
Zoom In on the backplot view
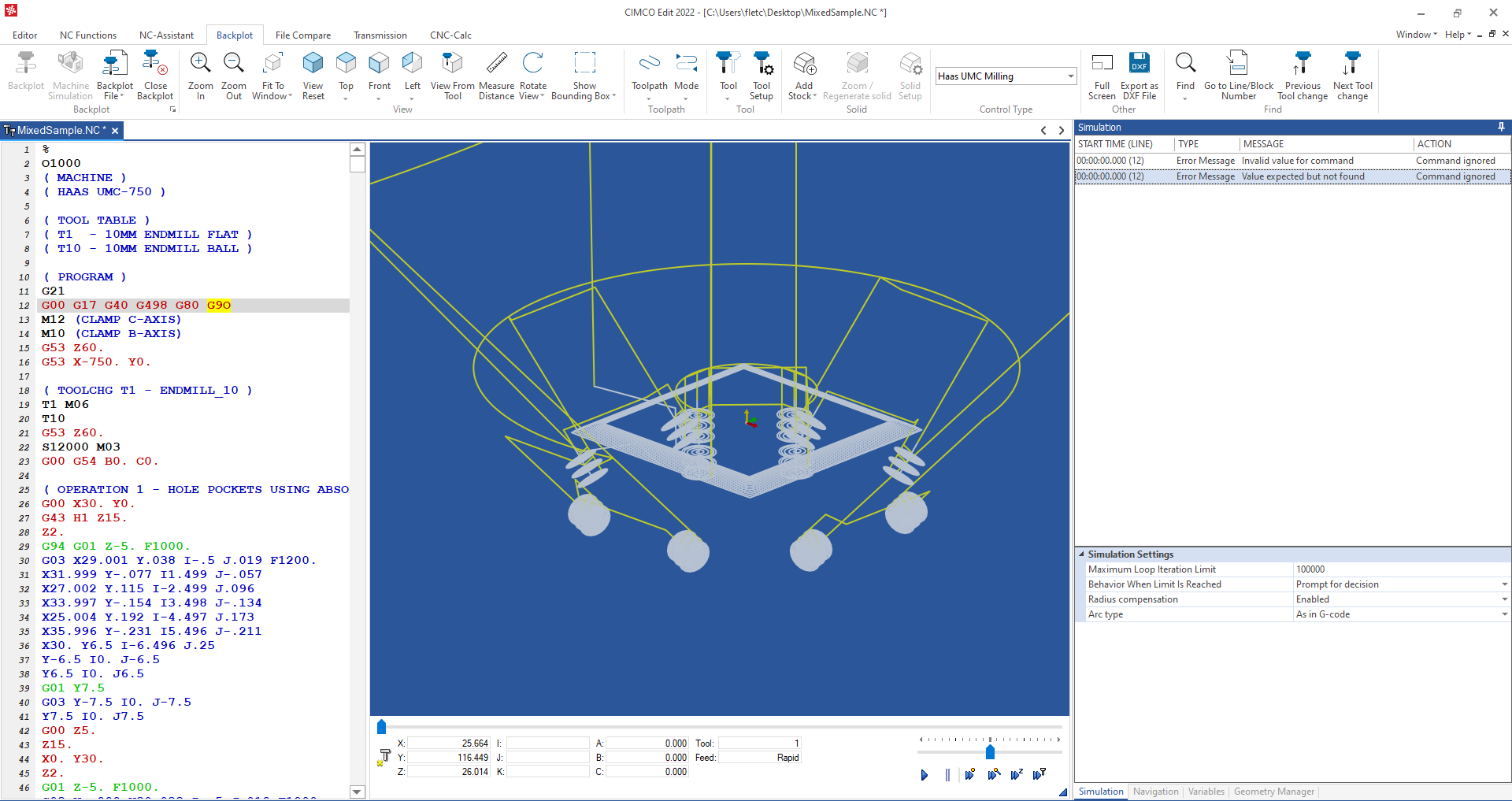200,76
